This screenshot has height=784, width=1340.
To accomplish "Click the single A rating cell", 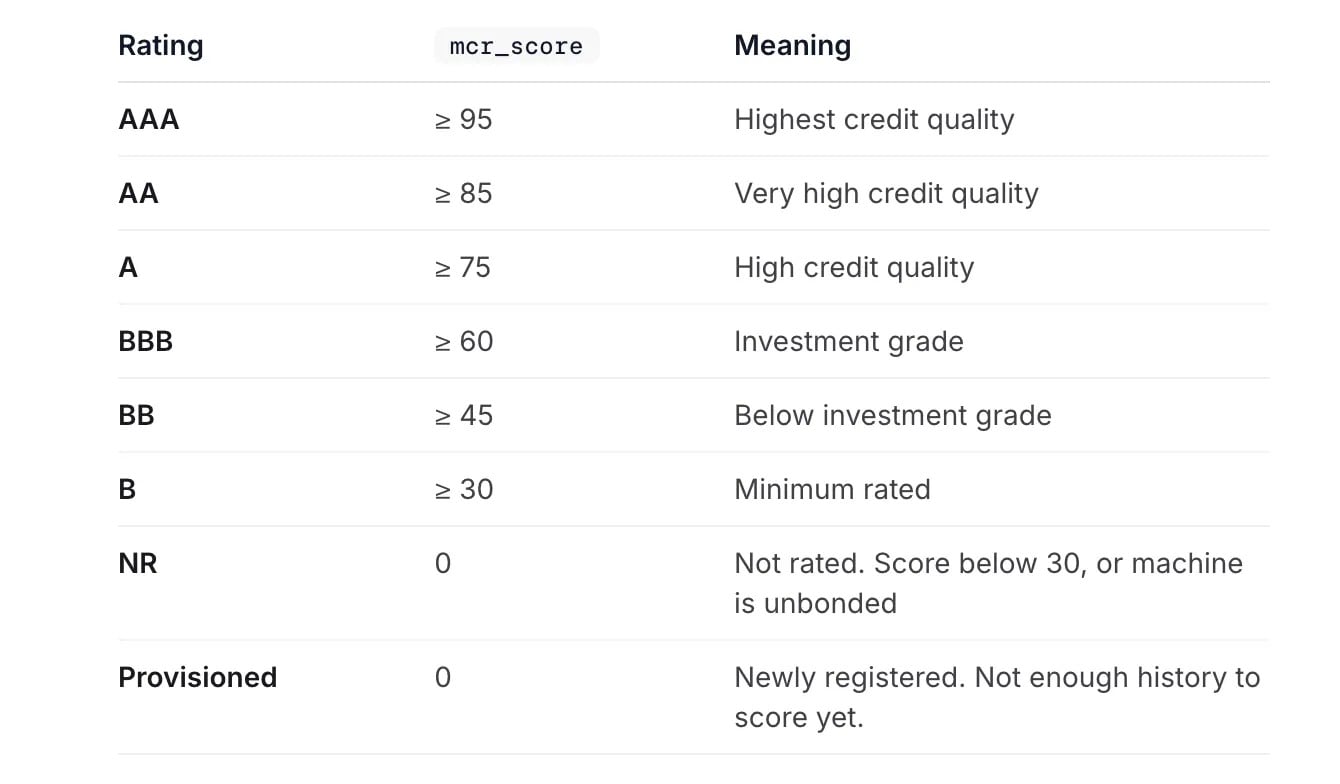I will coord(128,268).
